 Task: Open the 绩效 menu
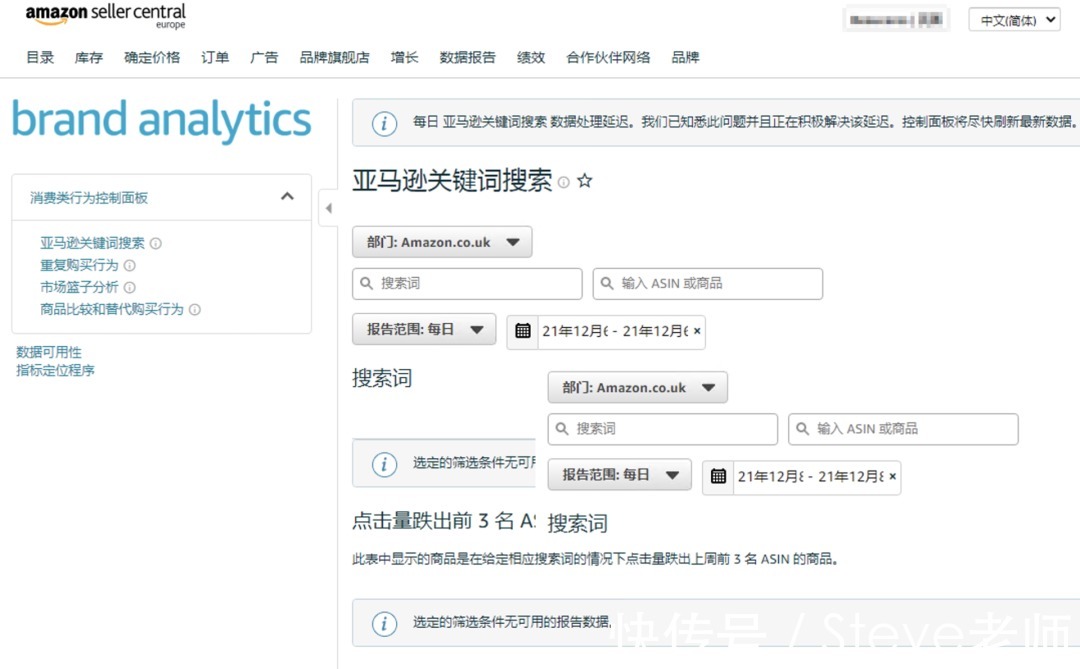point(531,57)
